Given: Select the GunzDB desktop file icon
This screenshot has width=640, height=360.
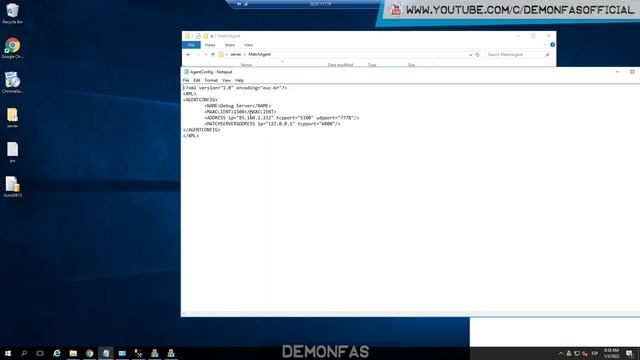Looking at the screenshot, I should pos(12,187).
